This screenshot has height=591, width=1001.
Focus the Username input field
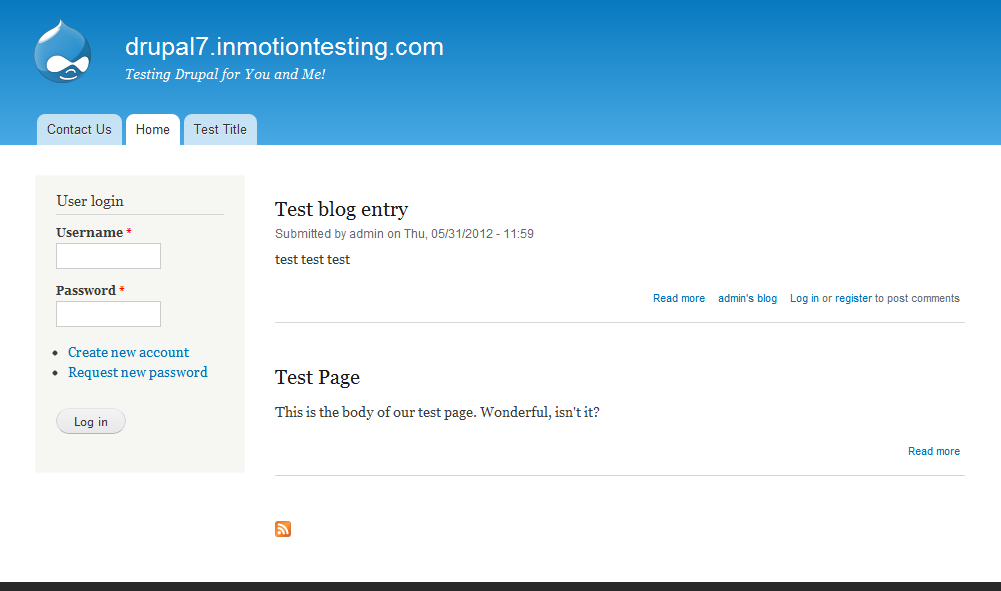tap(108, 256)
